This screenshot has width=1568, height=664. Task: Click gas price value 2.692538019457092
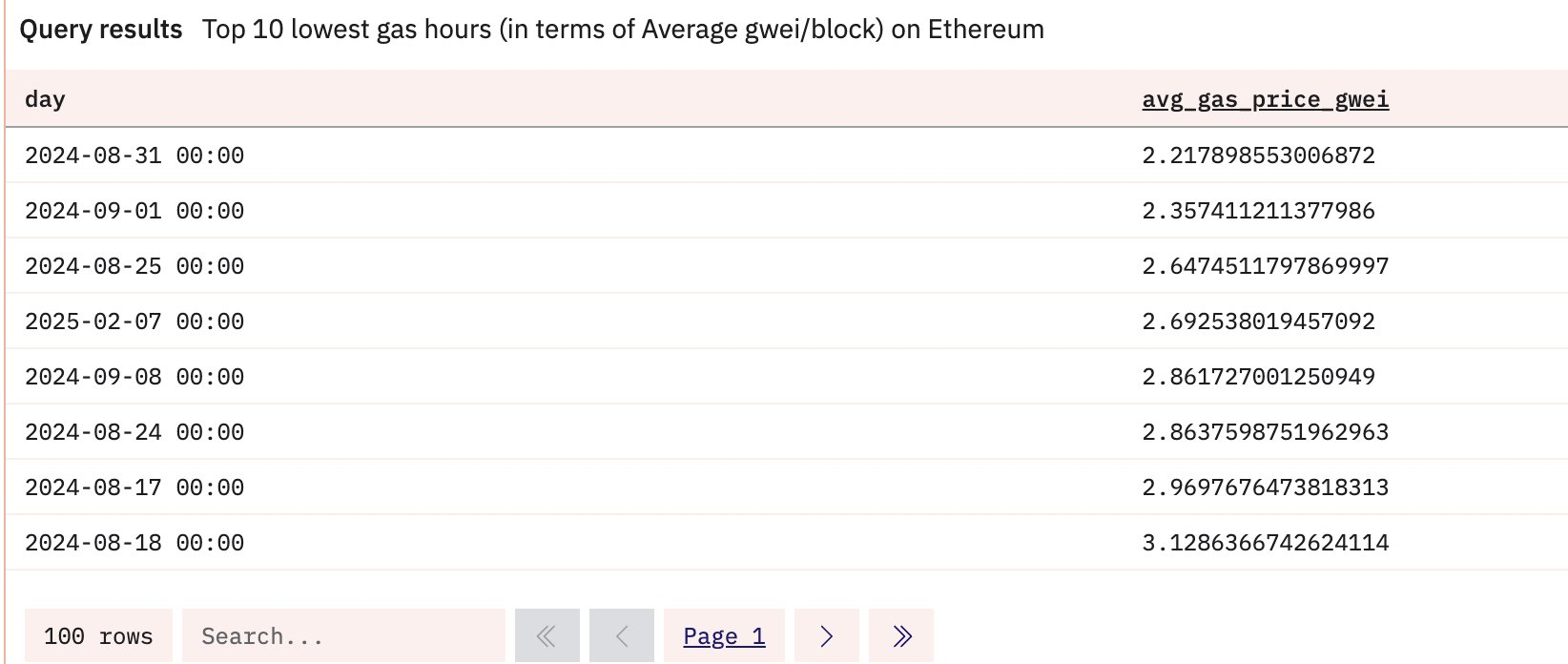point(1258,322)
